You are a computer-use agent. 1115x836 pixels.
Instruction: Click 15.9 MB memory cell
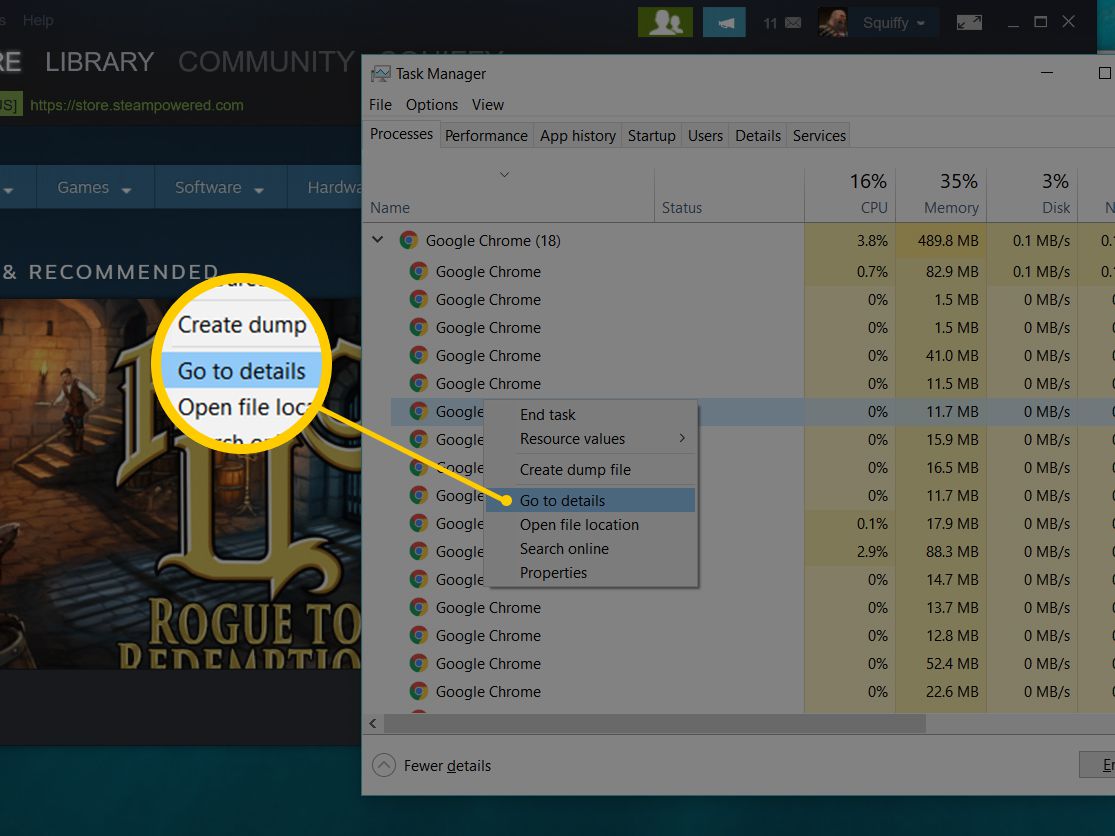[941, 439]
